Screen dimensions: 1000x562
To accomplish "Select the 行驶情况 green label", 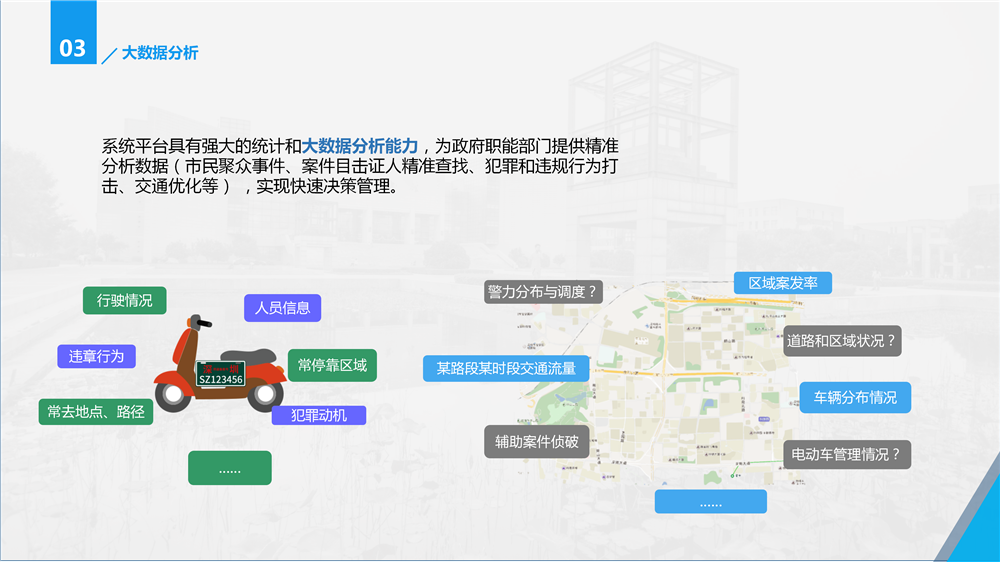I will click(x=124, y=300).
